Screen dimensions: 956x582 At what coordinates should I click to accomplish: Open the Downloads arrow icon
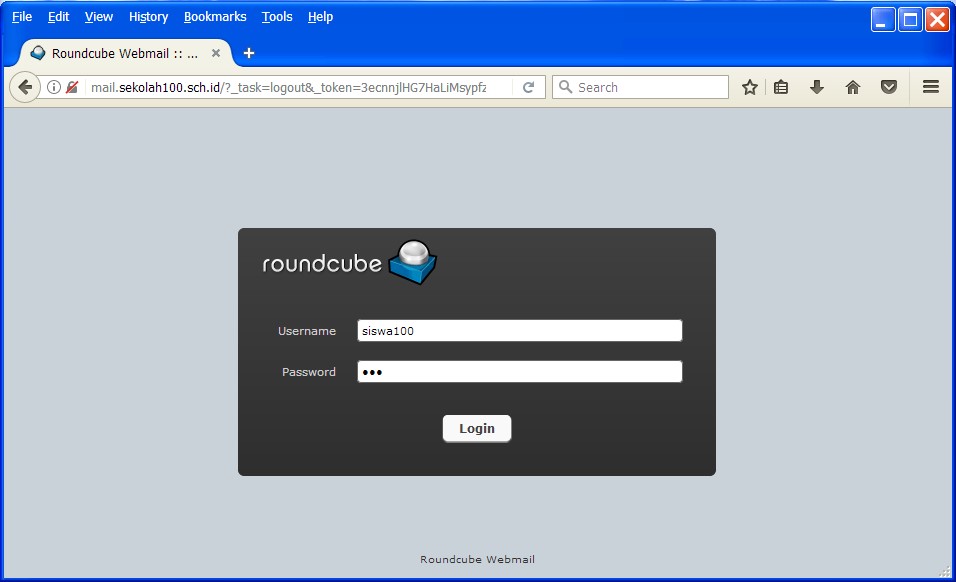[x=817, y=87]
